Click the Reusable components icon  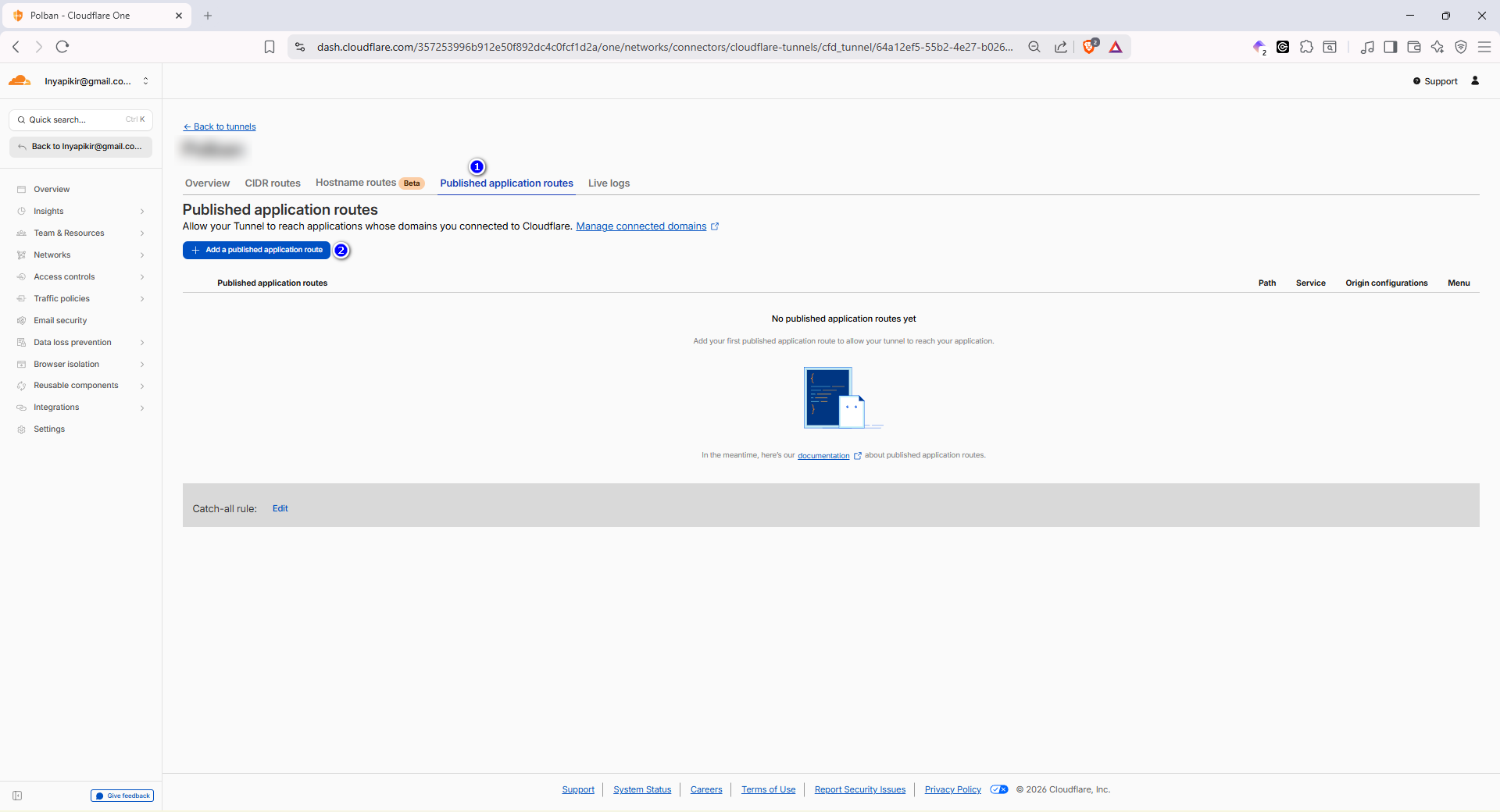(x=21, y=386)
